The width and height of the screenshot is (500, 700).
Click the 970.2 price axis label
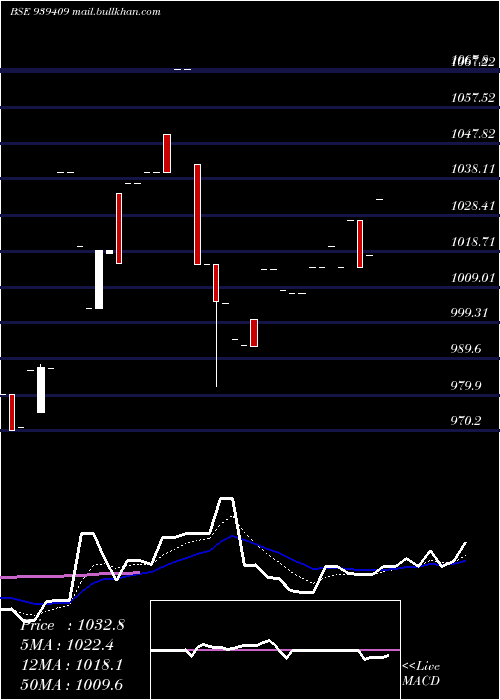coord(466,420)
